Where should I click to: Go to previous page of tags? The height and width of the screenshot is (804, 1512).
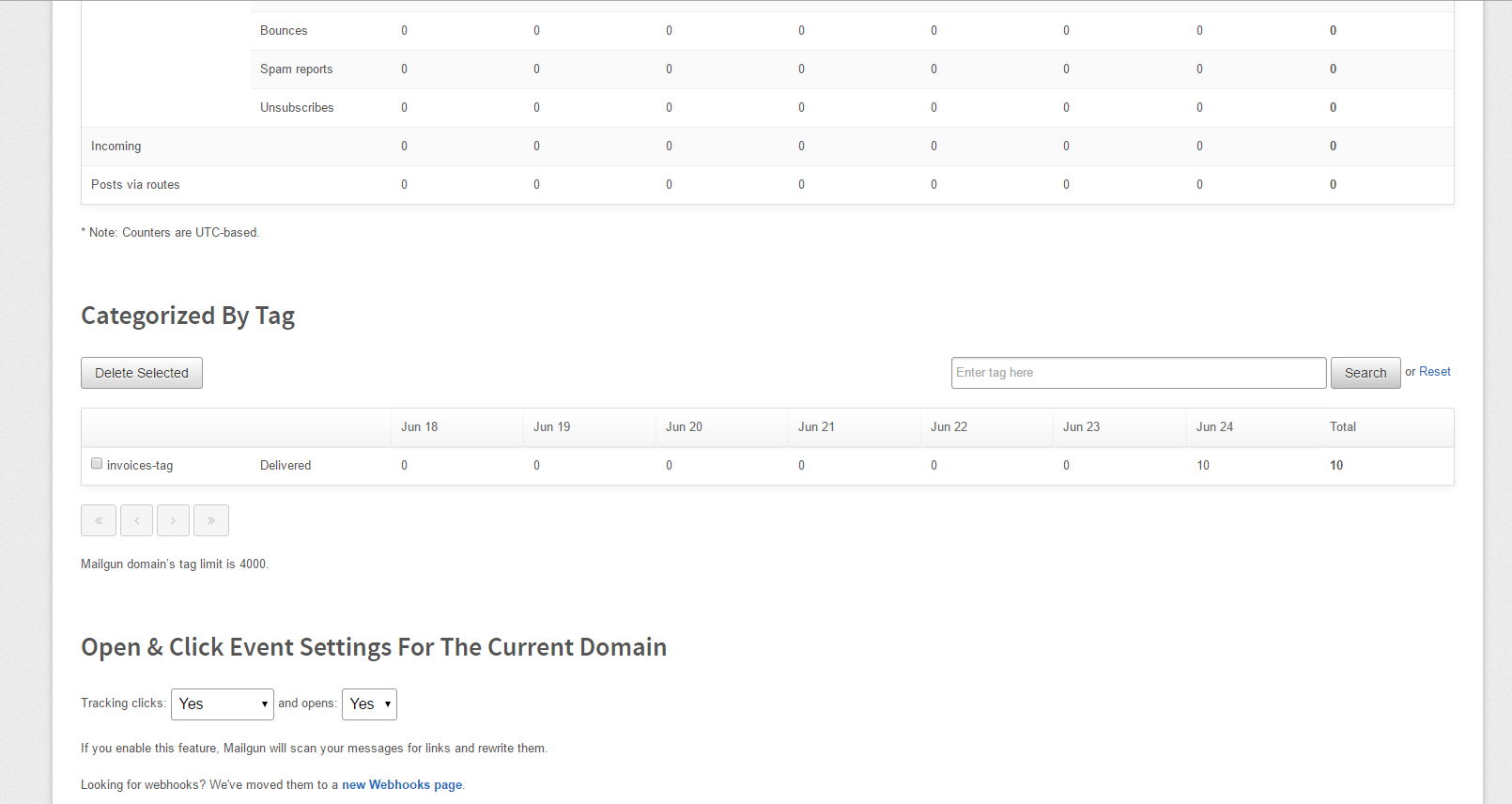[x=136, y=520]
